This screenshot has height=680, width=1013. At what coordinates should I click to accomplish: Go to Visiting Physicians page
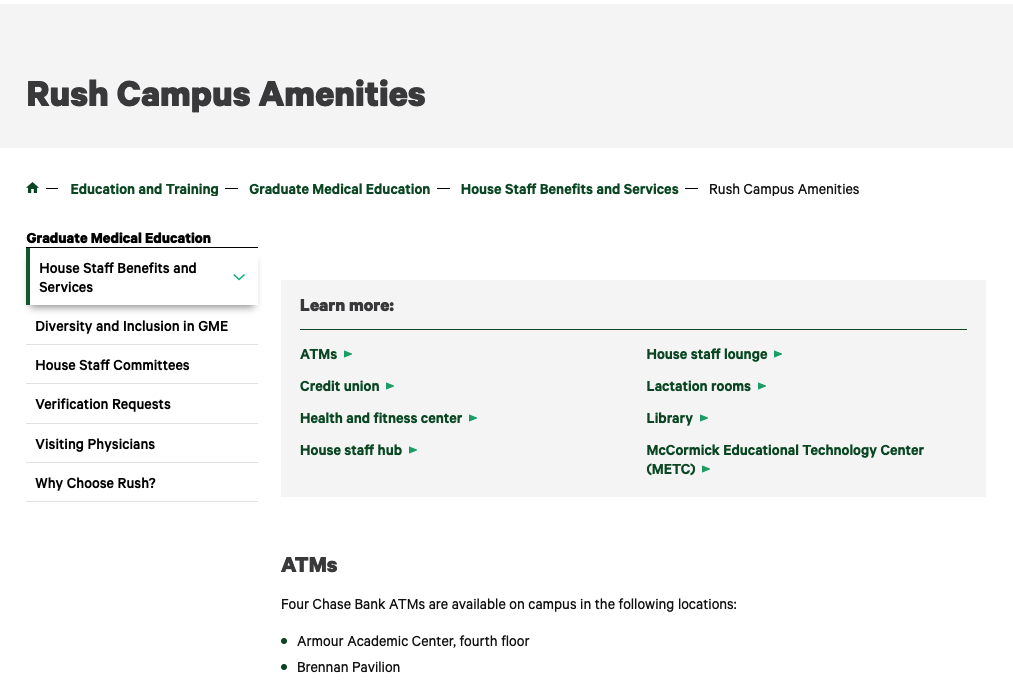tap(95, 444)
